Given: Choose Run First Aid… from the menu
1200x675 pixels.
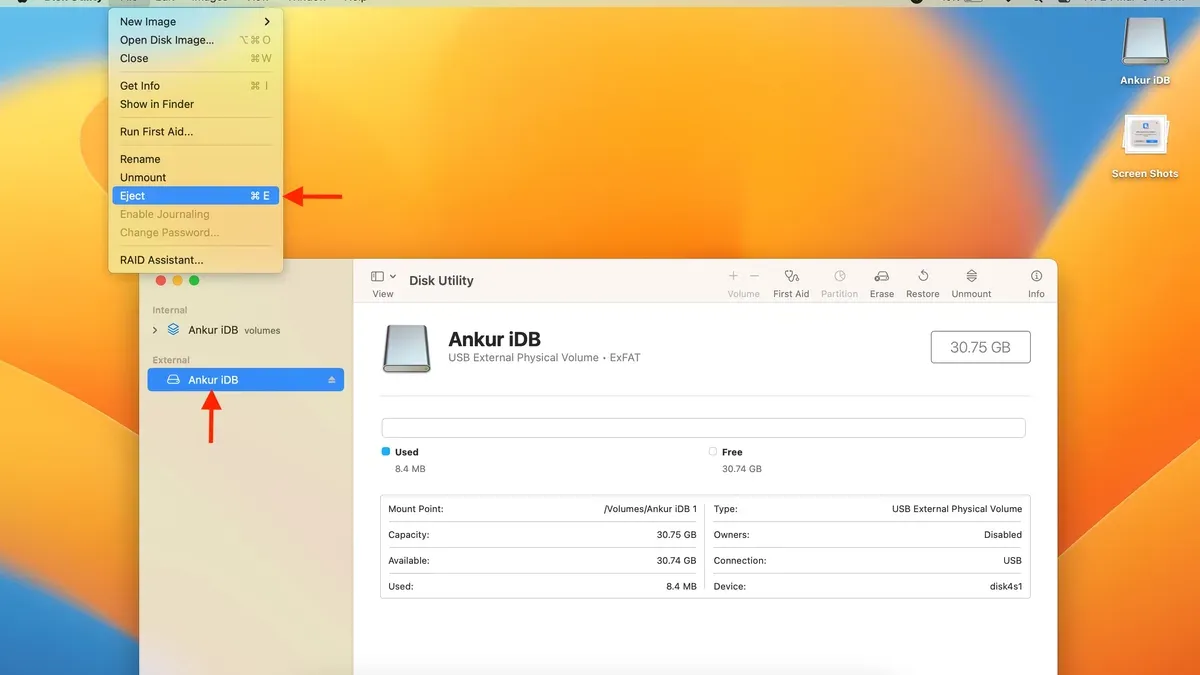Looking at the screenshot, I should pos(196,132).
